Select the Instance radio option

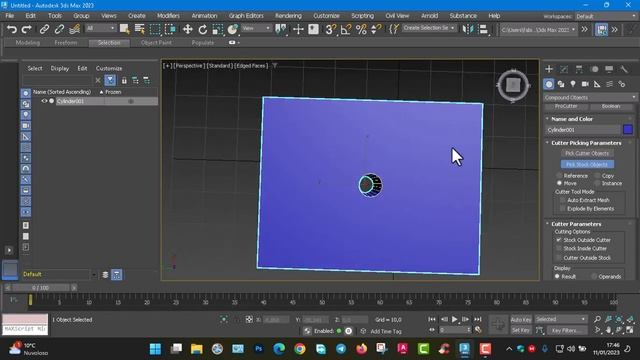(x=597, y=183)
